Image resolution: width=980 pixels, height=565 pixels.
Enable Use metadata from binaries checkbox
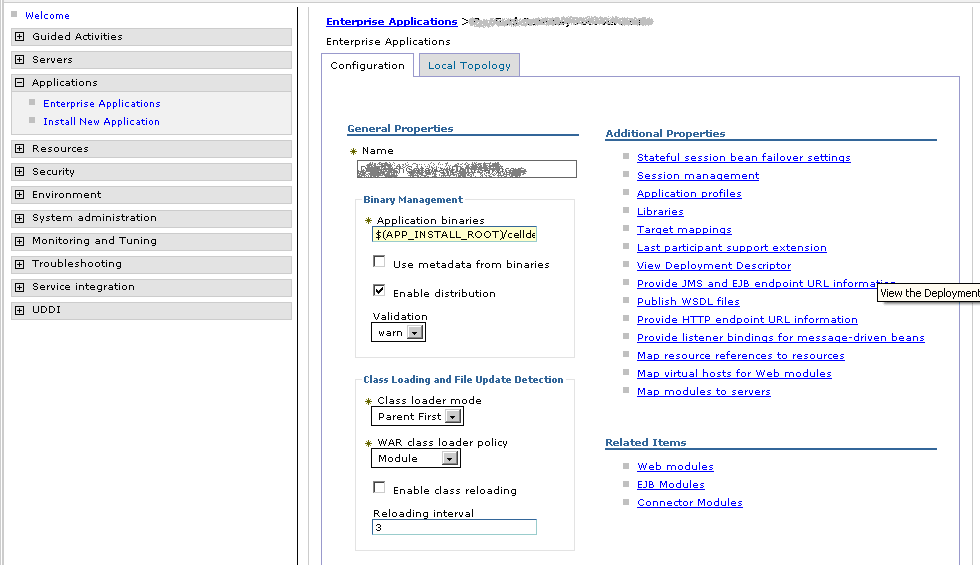click(379, 262)
